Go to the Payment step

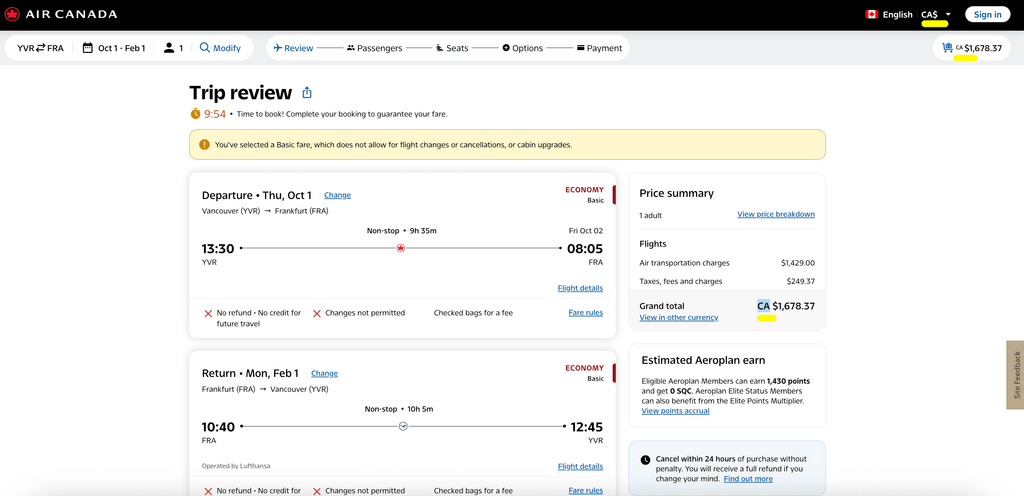599,48
